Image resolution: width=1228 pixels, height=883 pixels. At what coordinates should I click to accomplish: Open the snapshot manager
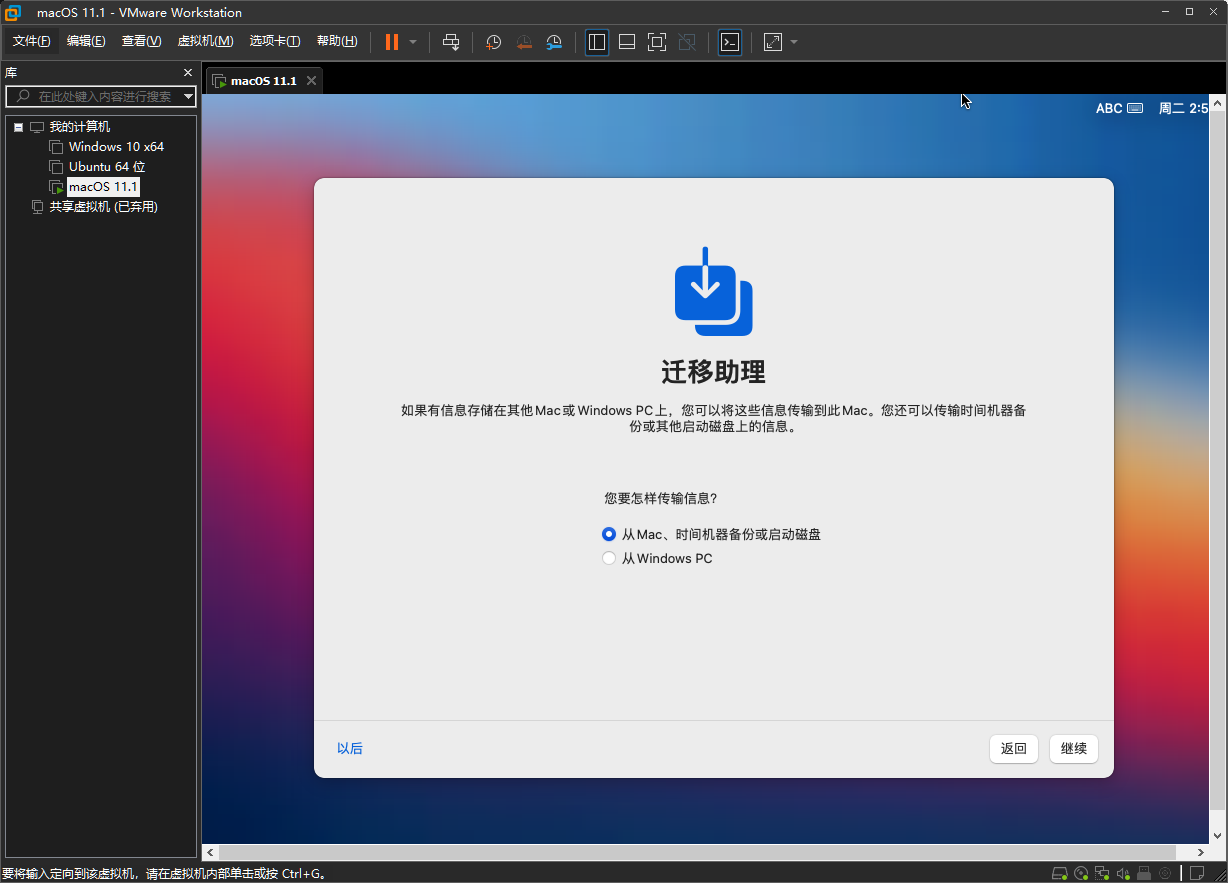(x=554, y=42)
